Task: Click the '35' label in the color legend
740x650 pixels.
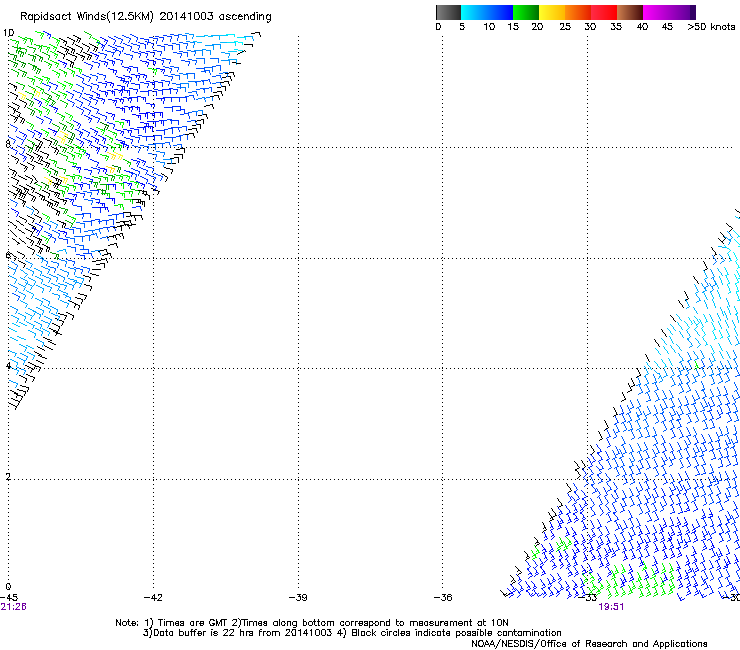Action: click(x=616, y=27)
